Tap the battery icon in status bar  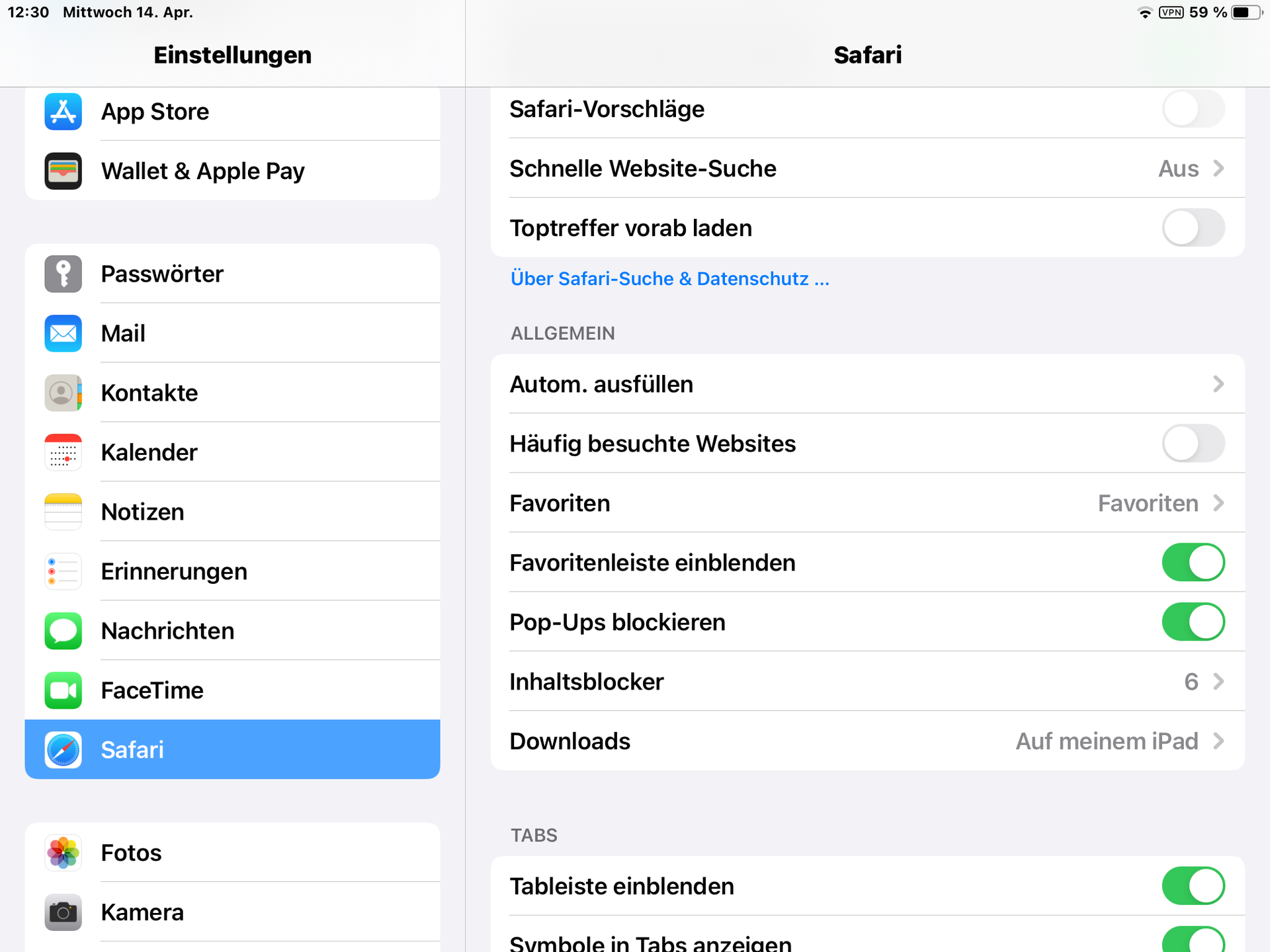pyautogui.click(x=1247, y=13)
